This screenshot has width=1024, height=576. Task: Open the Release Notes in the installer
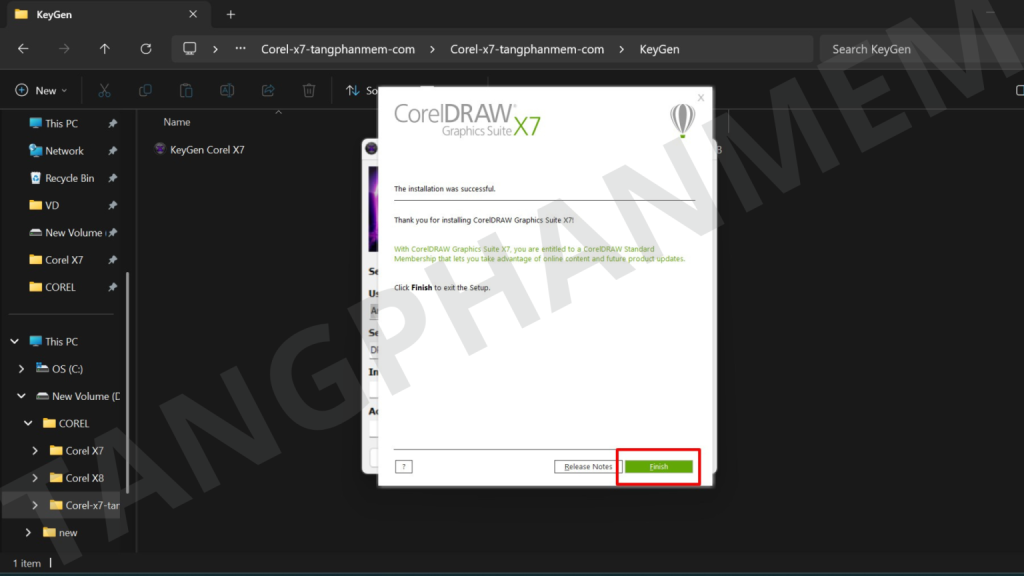[x=588, y=467]
